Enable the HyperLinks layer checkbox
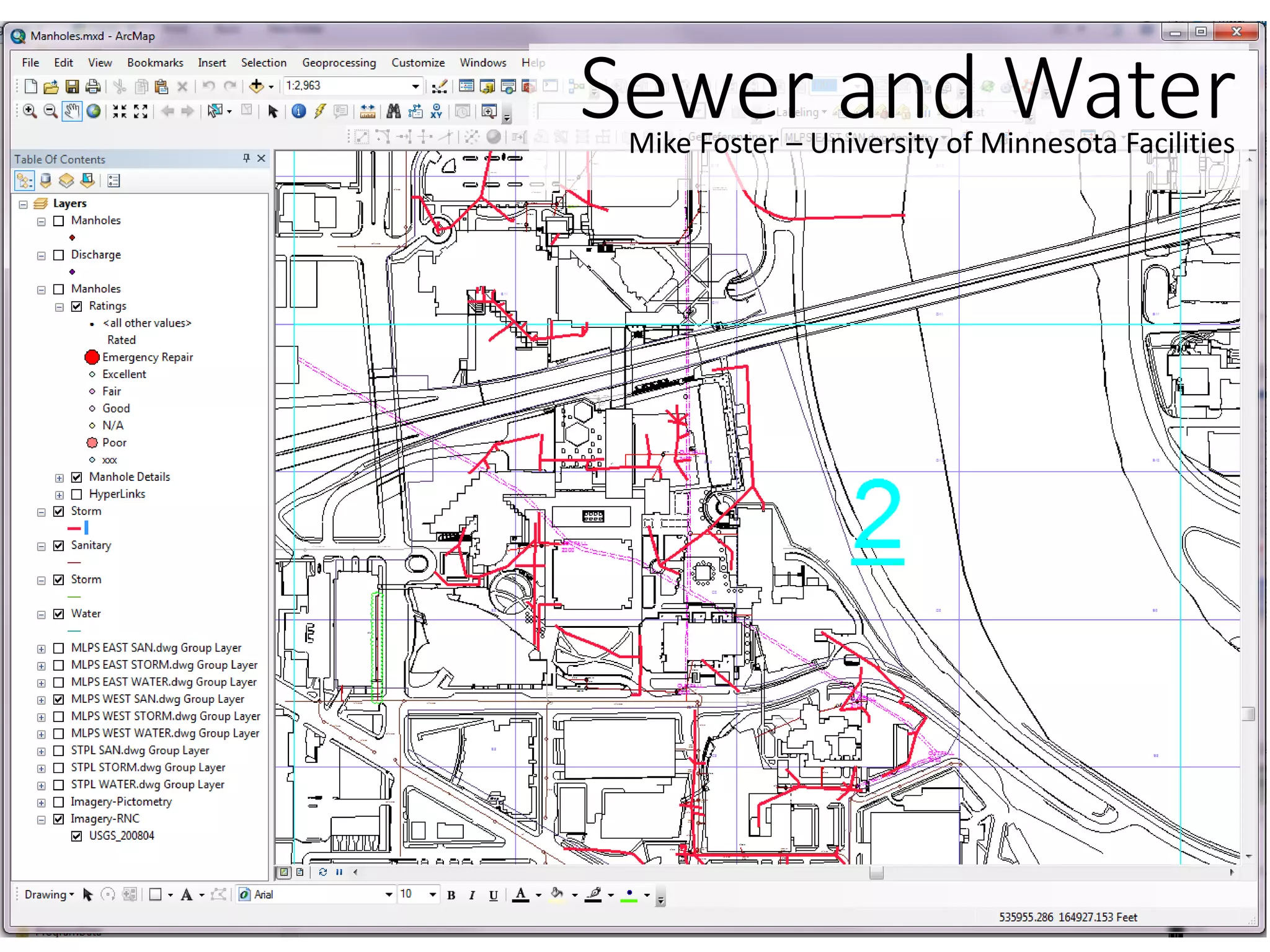The image size is (1270, 952). (77, 495)
